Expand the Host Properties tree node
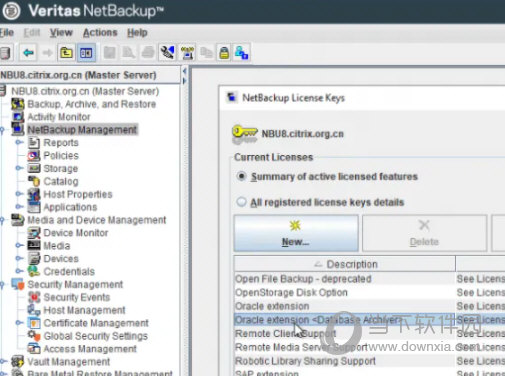 pyautogui.click(x=19, y=194)
